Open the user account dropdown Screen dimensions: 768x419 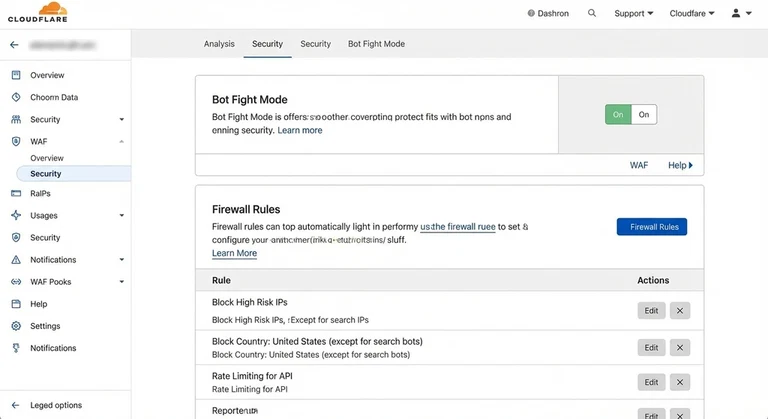click(x=741, y=14)
